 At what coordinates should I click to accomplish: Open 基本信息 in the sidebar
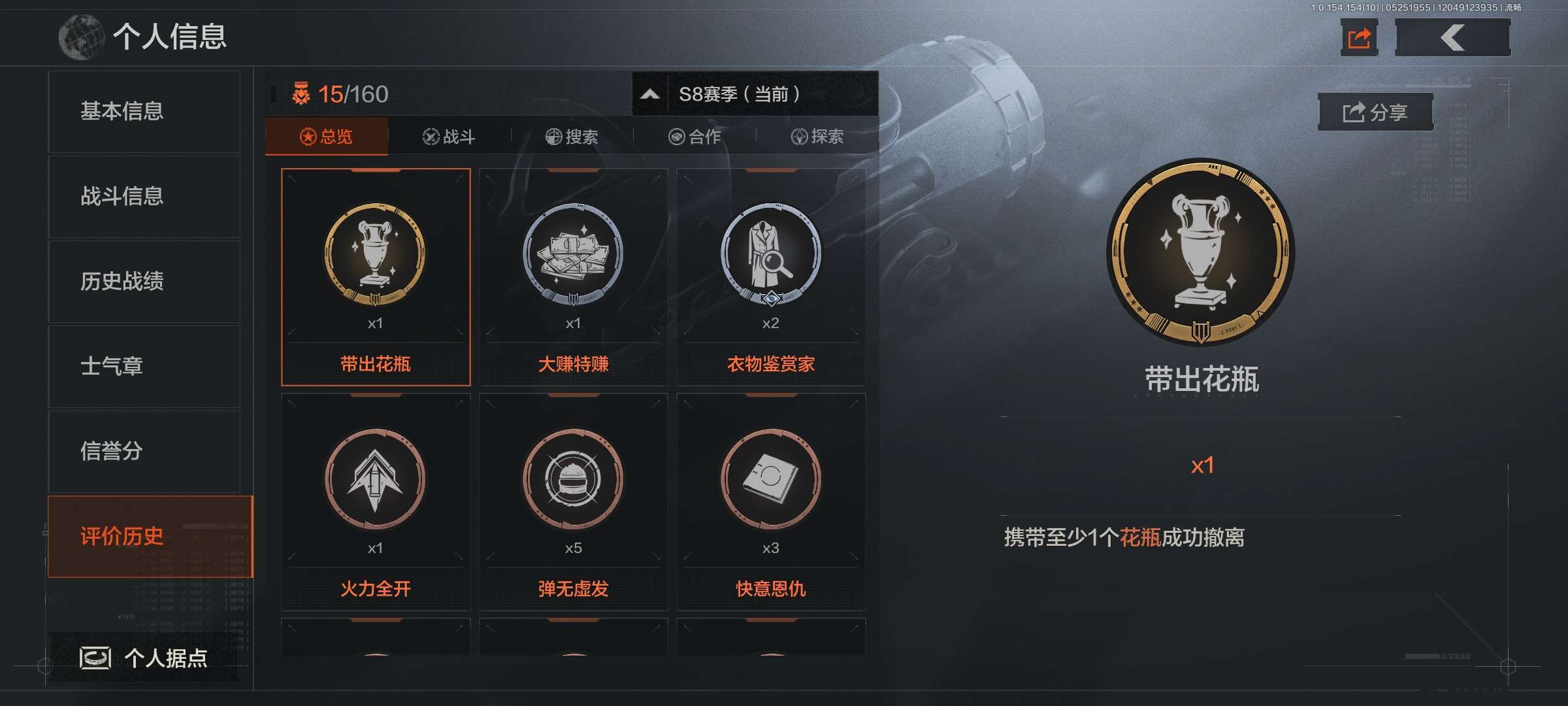144,112
